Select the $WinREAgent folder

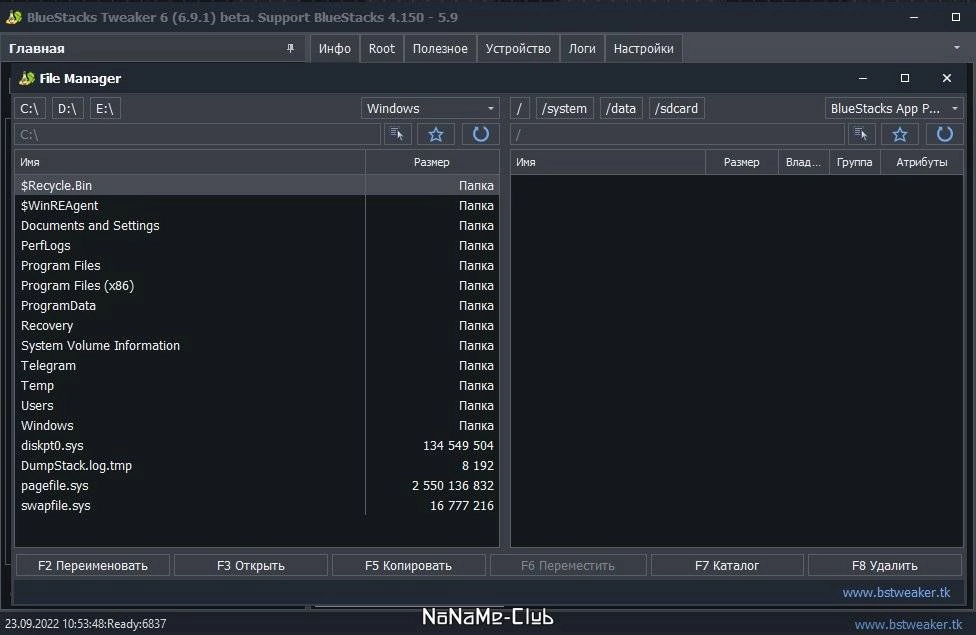[257, 205]
